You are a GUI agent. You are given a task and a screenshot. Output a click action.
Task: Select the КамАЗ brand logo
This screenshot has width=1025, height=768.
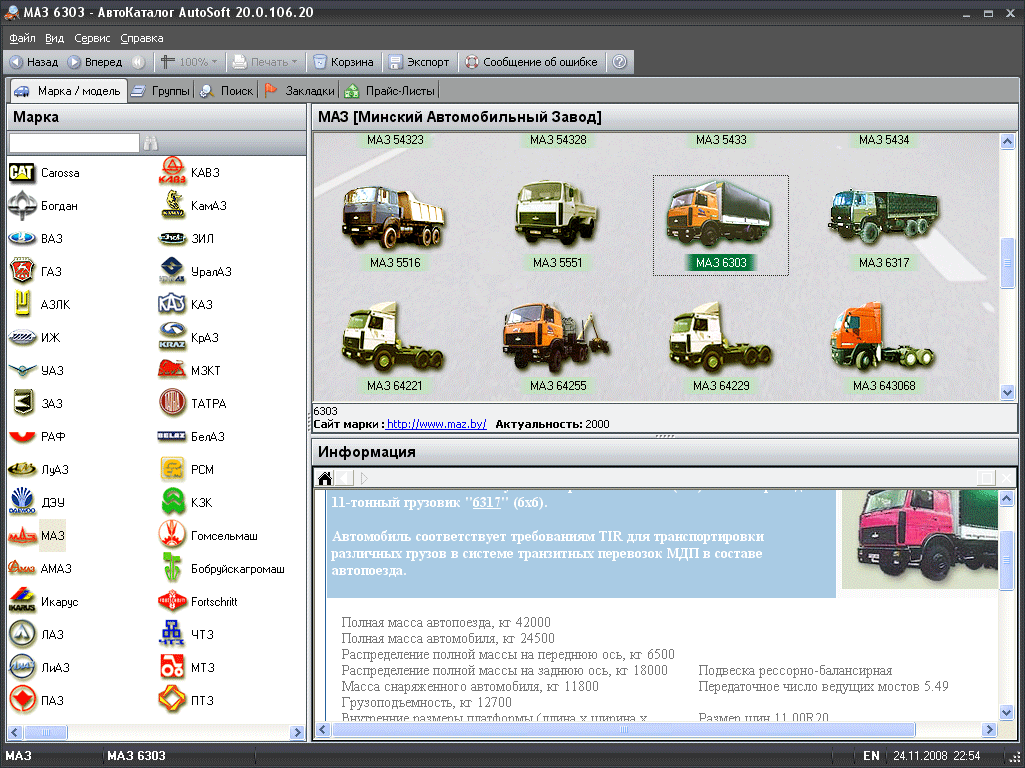point(173,205)
